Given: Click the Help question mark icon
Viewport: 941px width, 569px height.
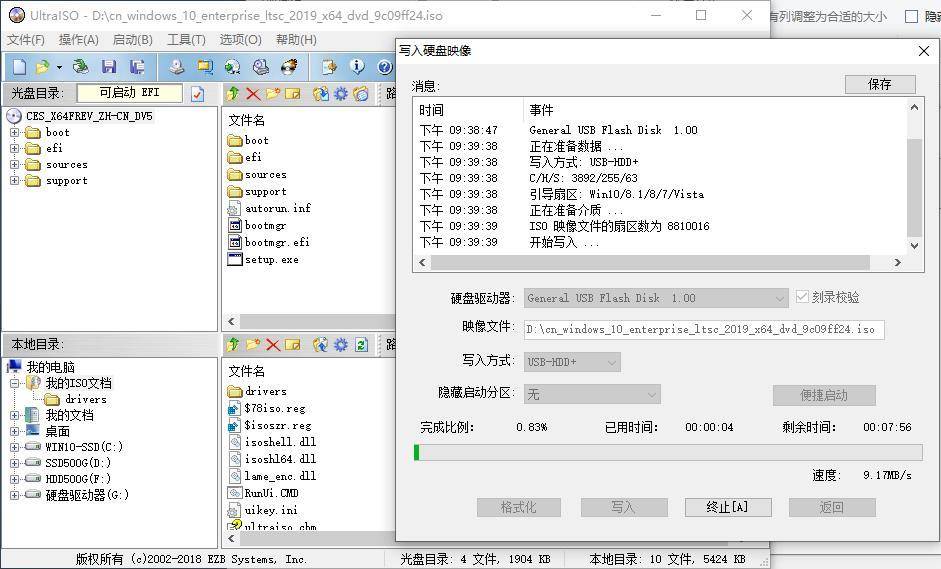Looking at the screenshot, I should click(x=385, y=67).
